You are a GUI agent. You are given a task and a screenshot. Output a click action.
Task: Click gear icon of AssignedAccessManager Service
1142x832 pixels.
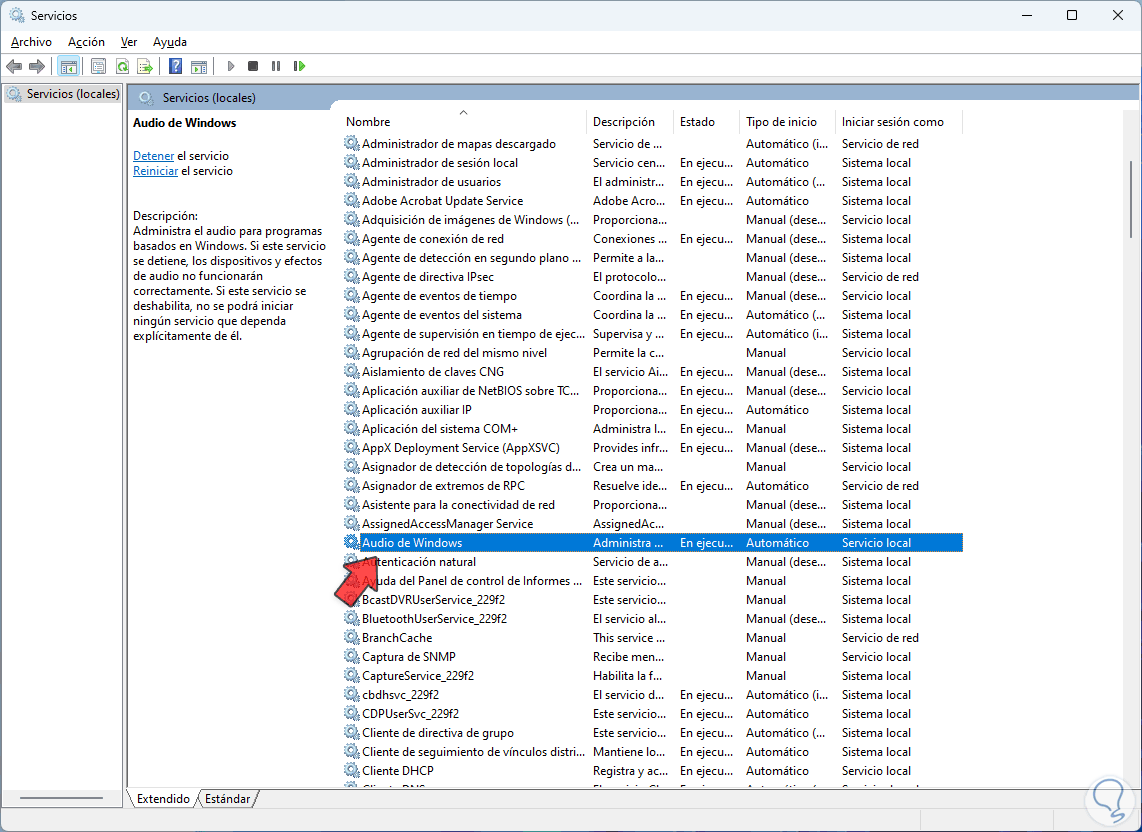(352, 523)
